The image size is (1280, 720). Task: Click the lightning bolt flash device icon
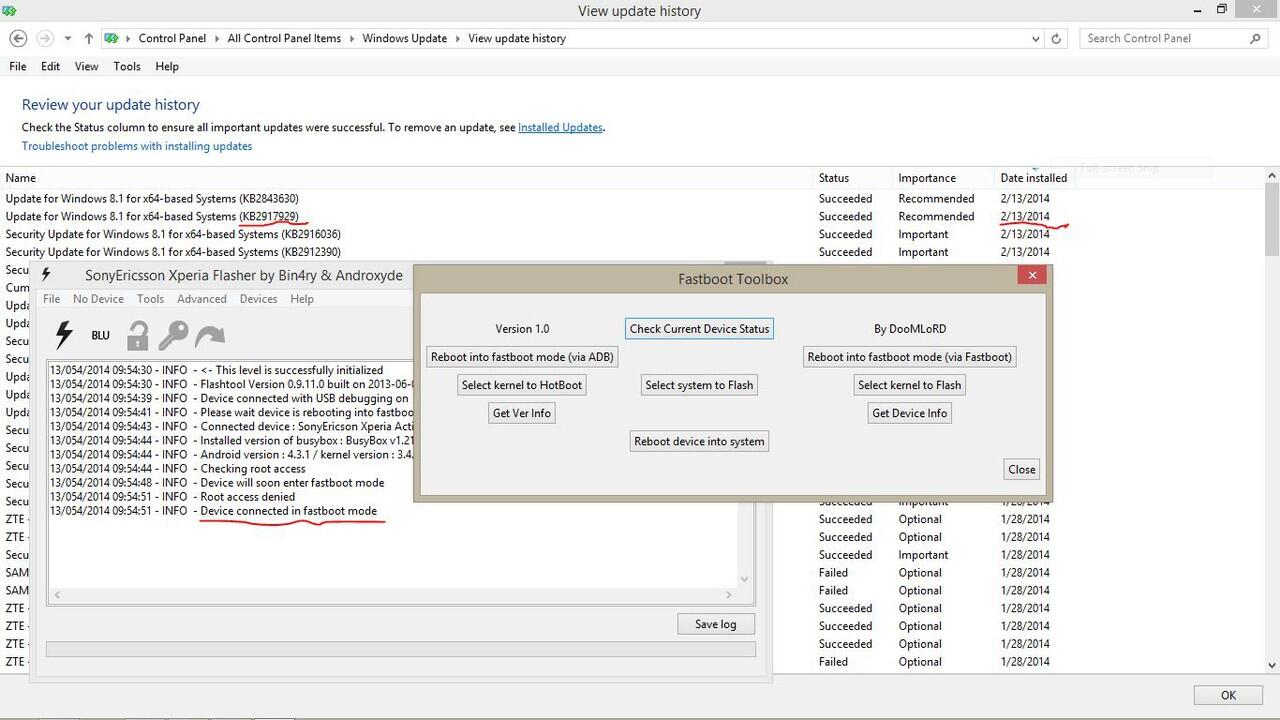coord(64,335)
